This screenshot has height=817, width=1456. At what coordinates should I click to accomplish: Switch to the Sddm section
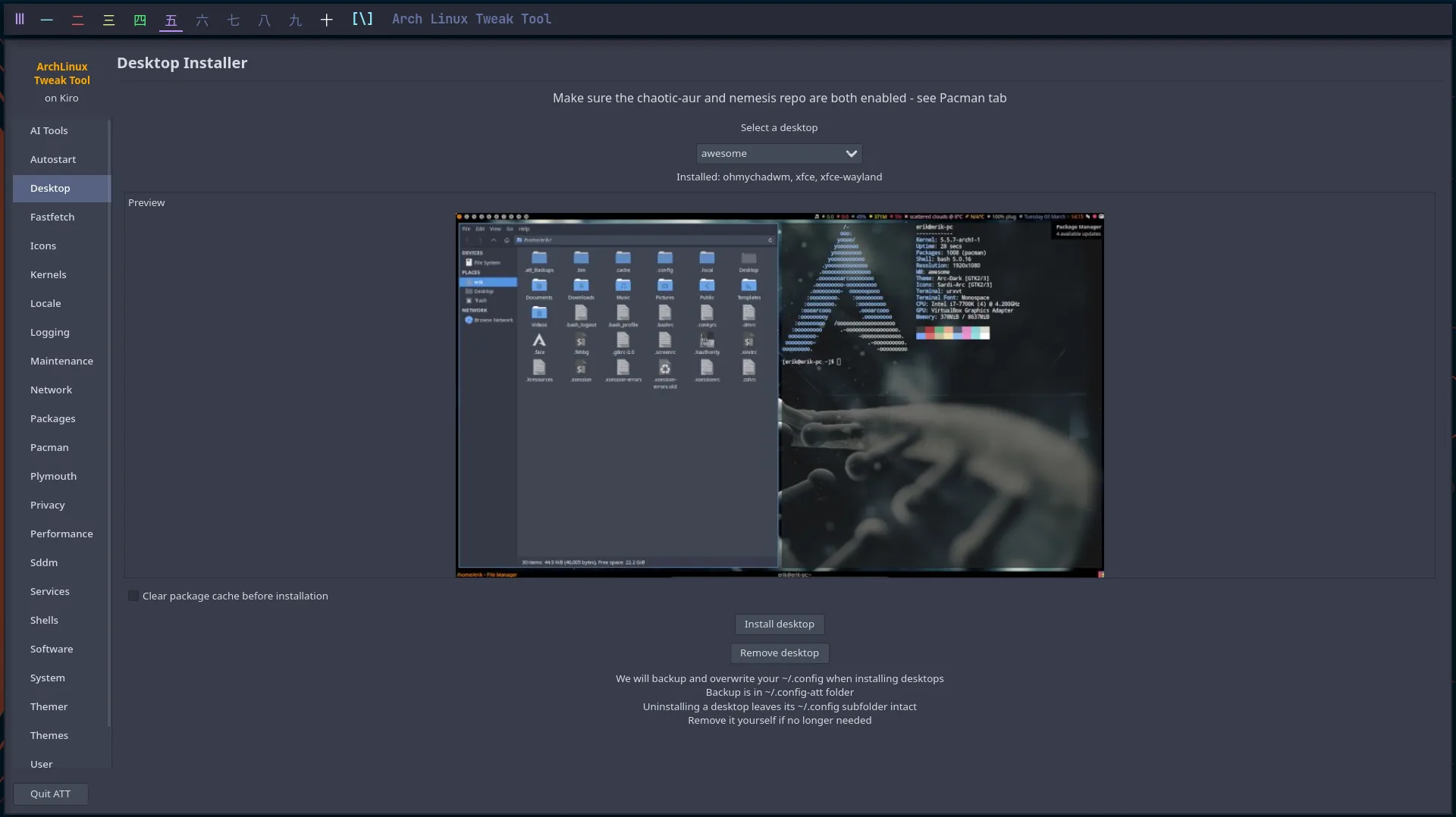pyautogui.click(x=61, y=562)
